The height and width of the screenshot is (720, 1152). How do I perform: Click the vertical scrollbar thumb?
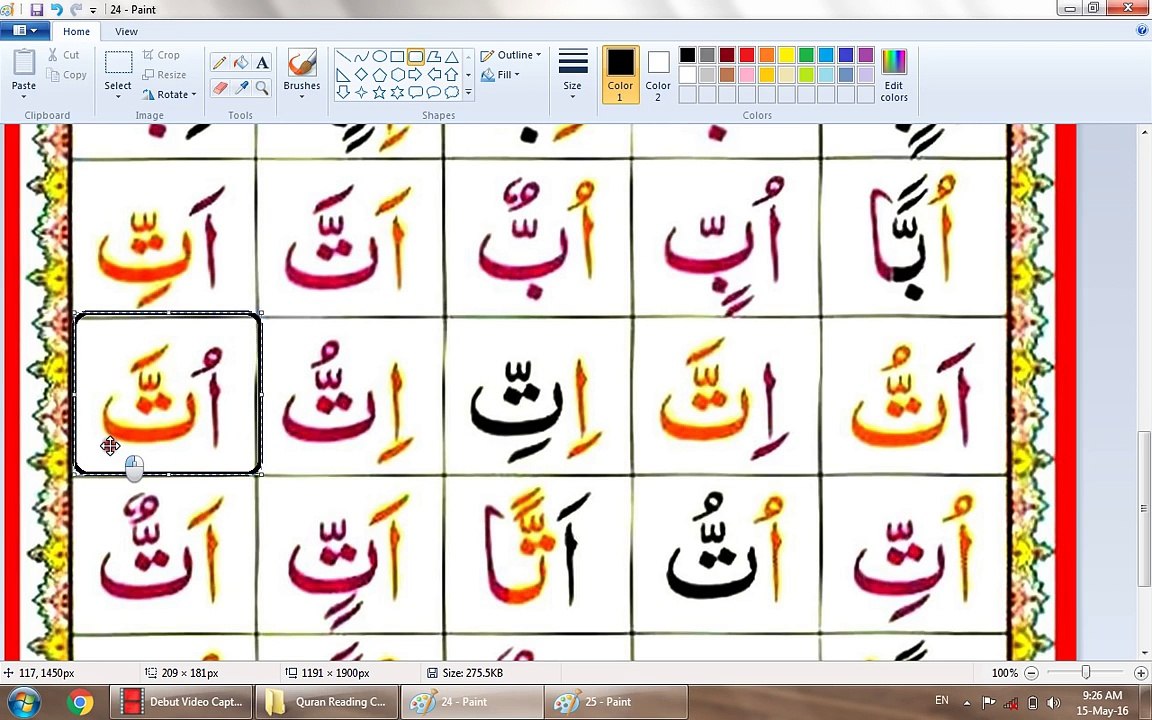click(x=1144, y=507)
